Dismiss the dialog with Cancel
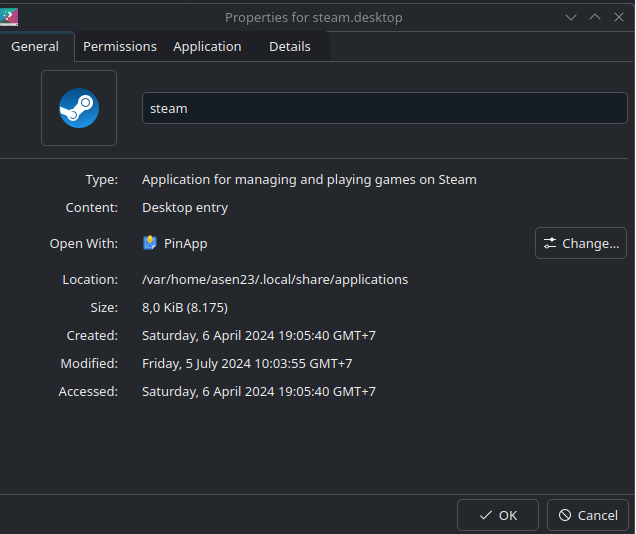 coord(588,515)
